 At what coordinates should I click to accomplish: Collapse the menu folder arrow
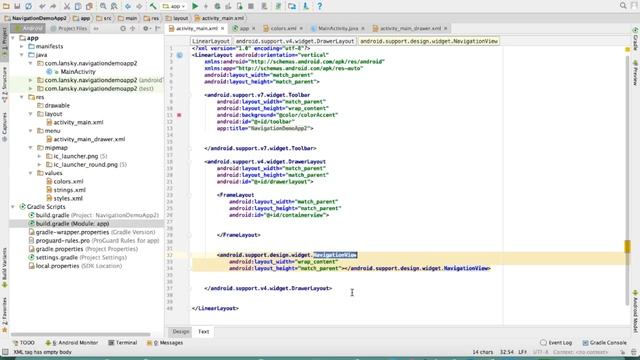pos(30,131)
